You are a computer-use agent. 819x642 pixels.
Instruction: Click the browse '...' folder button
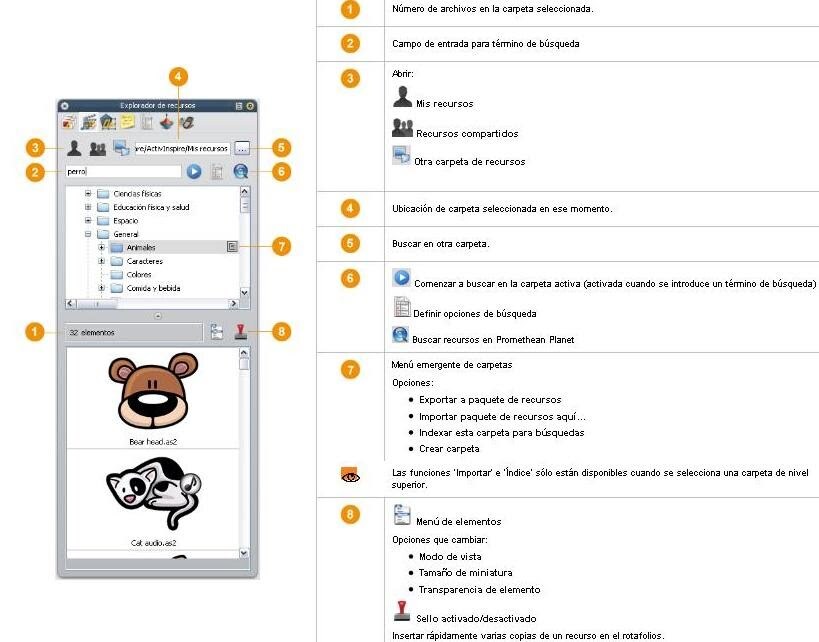242,148
